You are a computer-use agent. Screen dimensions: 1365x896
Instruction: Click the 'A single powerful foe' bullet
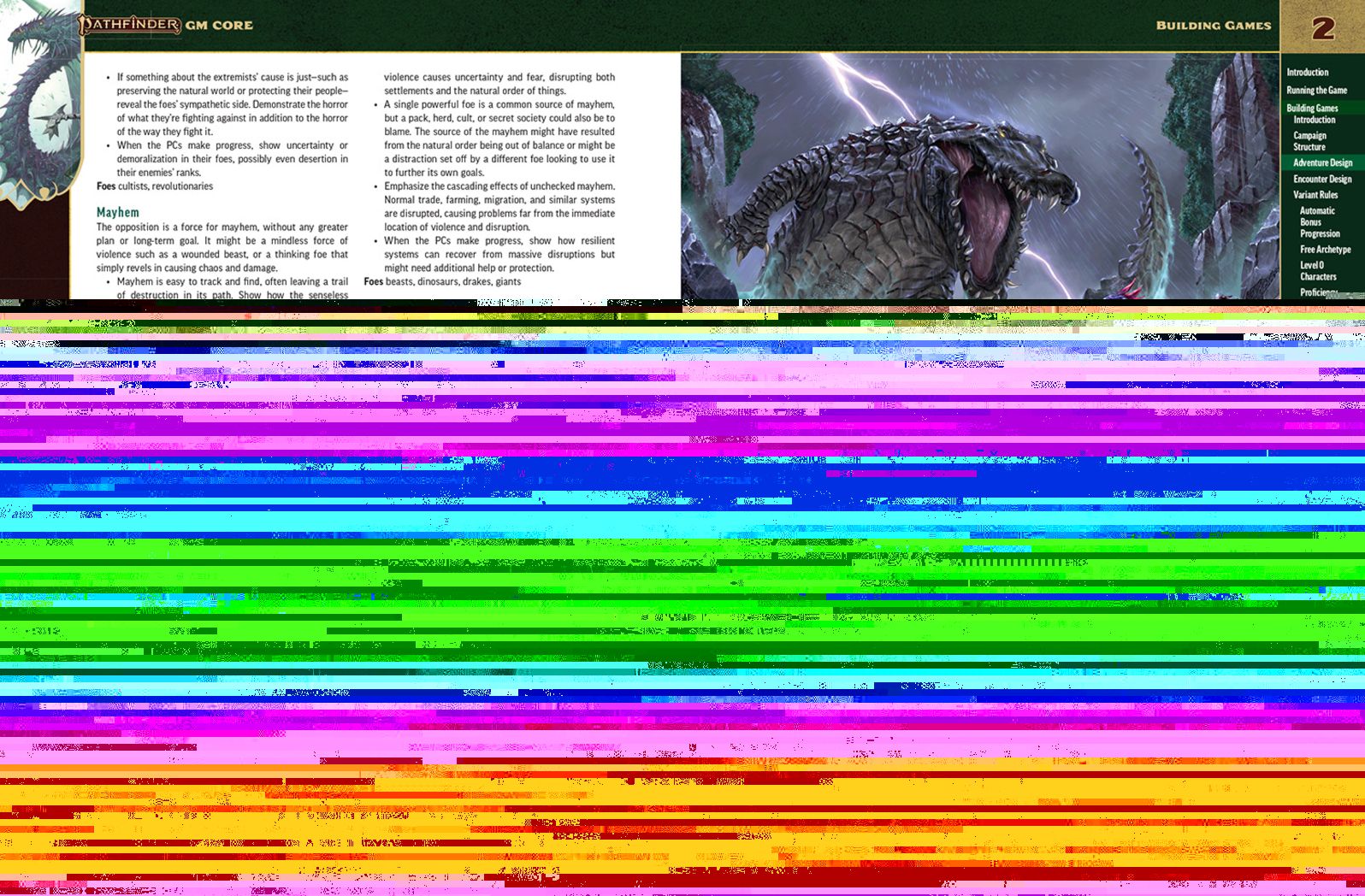[493, 139]
